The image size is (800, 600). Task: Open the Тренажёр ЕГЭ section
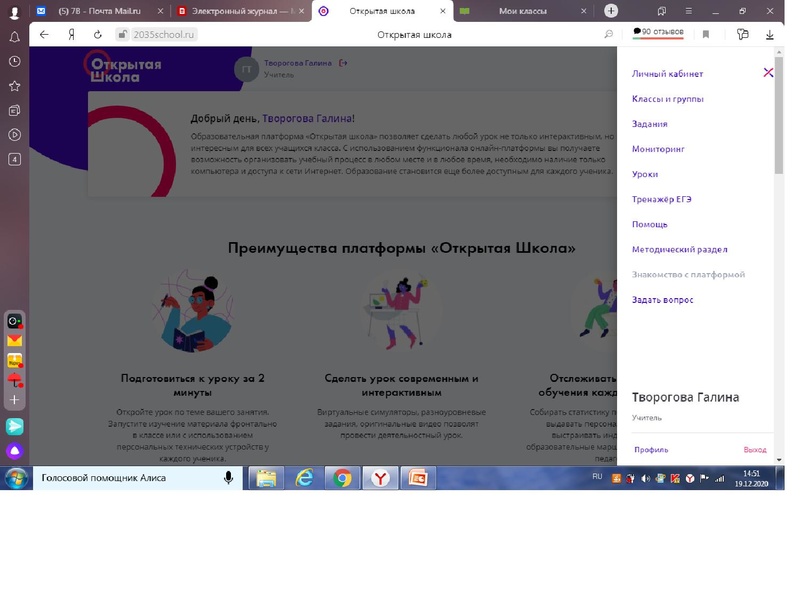coord(662,200)
